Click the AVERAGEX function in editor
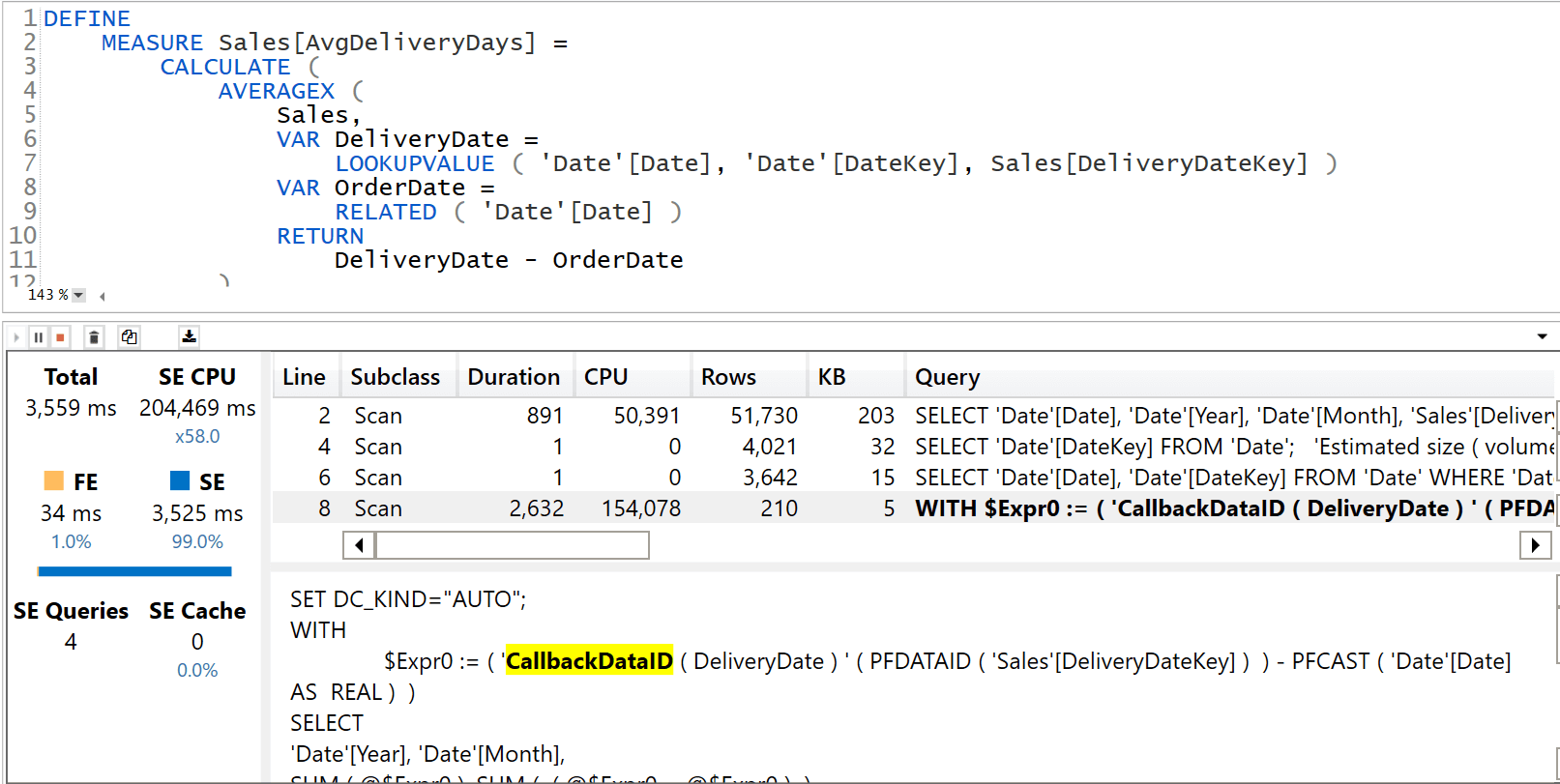This screenshot has width=1560, height=784. click(x=277, y=91)
